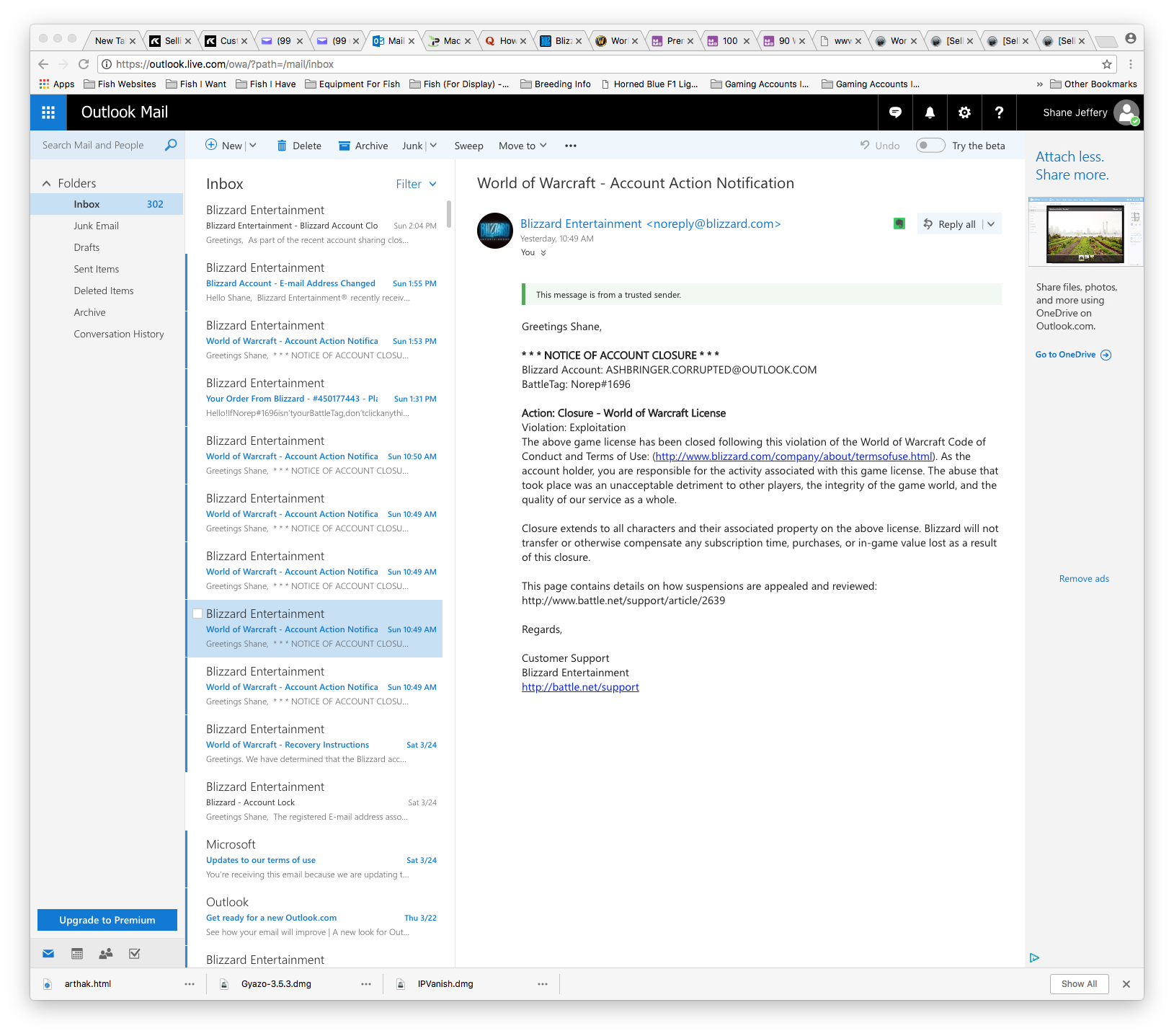Image resolution: width=1174 pixels, height=1036 pixels.
Task: Expand the Junk dropdown arrow
Action: 433,146
